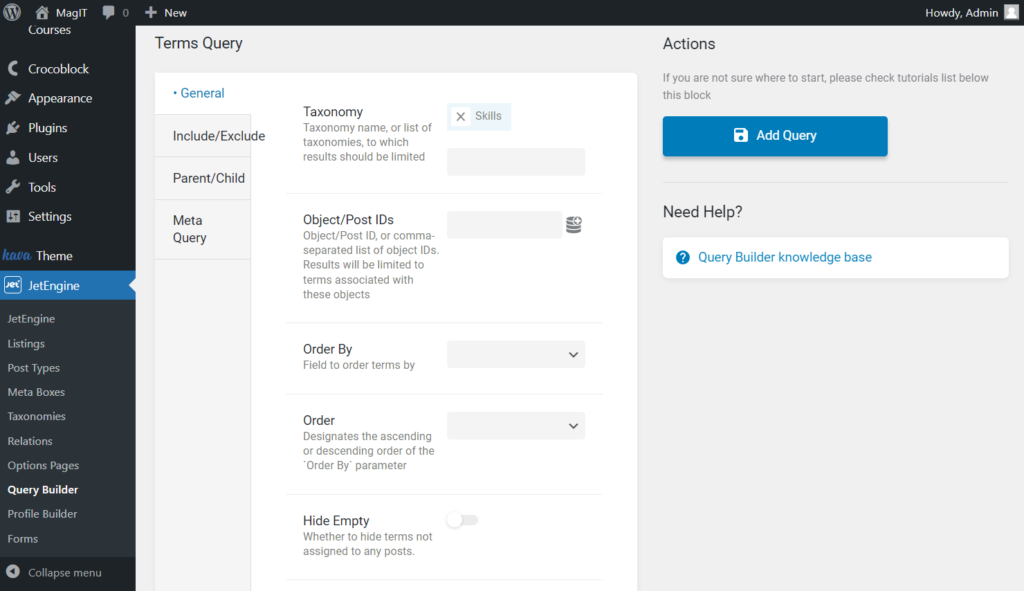Open the Relations submenu item

30,441
